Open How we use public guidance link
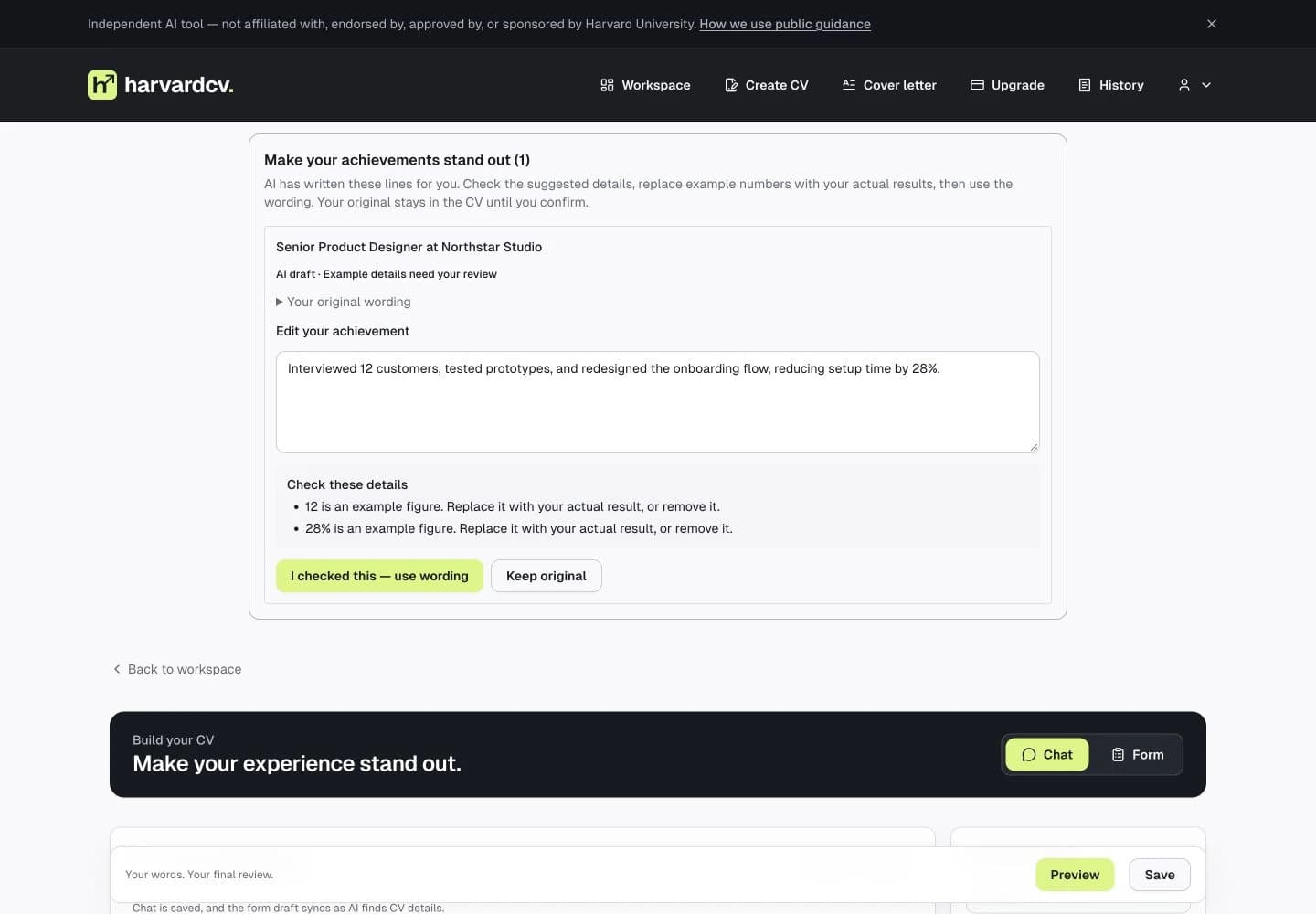The height and width of the screenshot is (914, 1316). (785, 24)
